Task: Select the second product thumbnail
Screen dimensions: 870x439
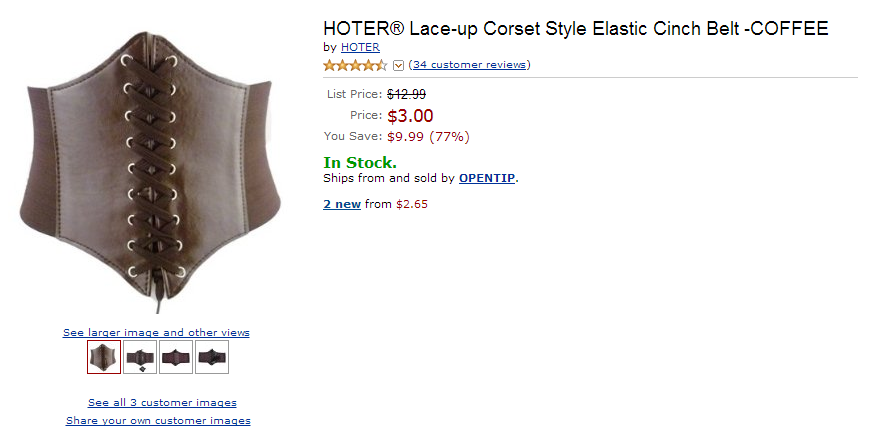Action: 140,357
